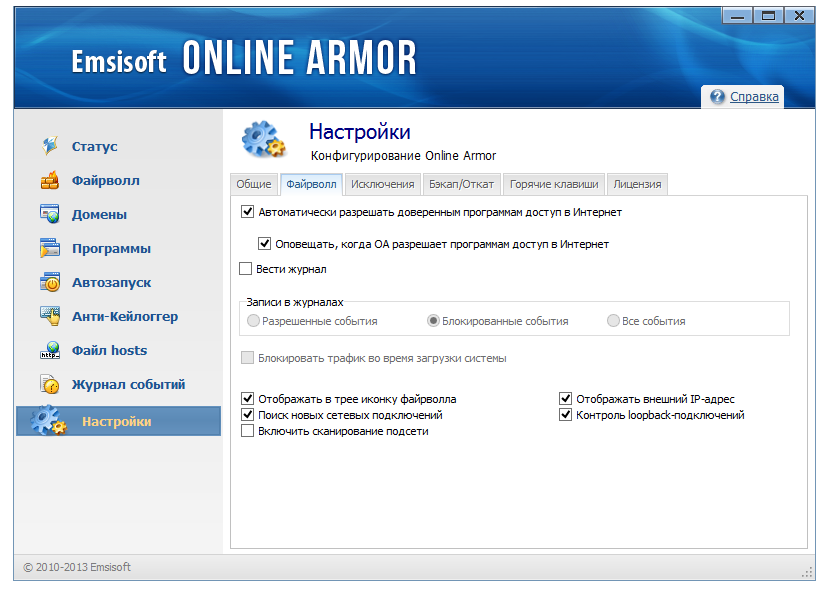Click the large gears icon beside Настройки heading
Image resolution: width=836 pixels, height=602 pixels.
263,140
